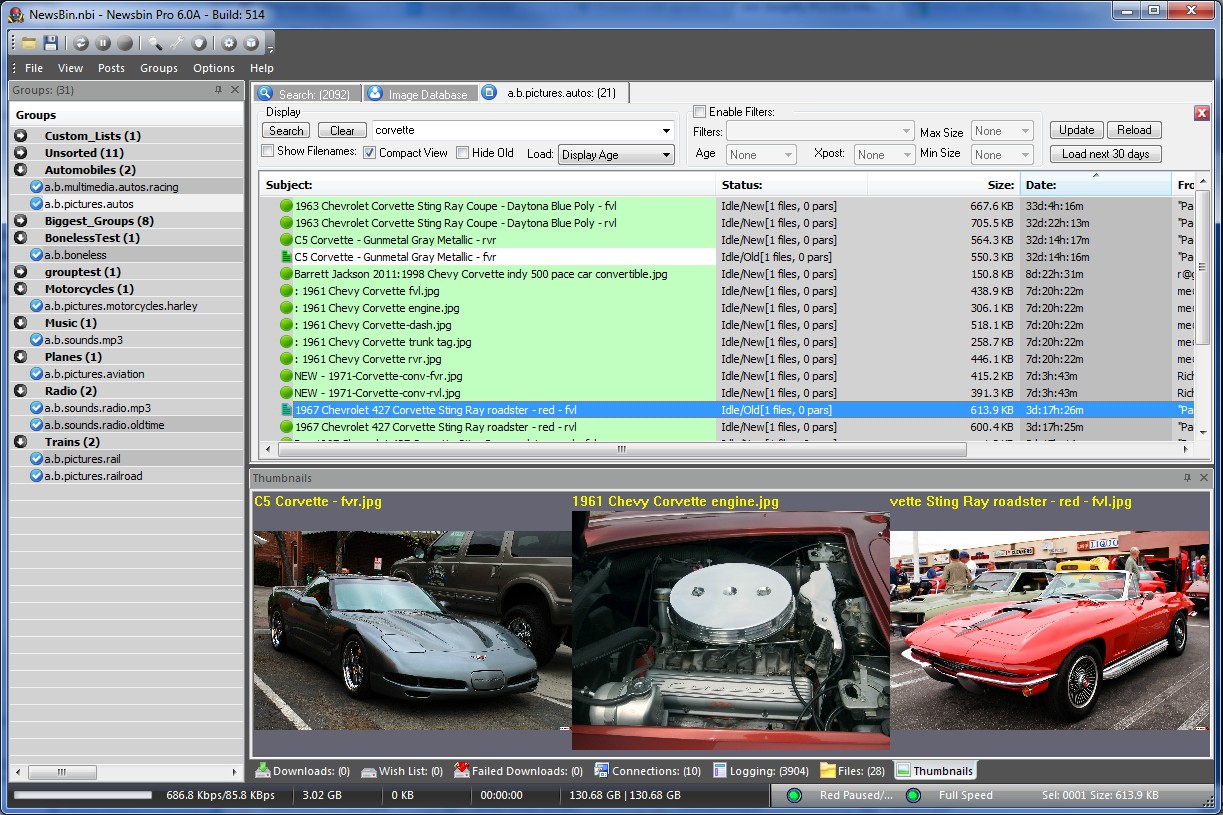Viewport: 1223px width, 815px height.
Task: Click the round stop toolbar icon
Action: (x=125, y=43)
